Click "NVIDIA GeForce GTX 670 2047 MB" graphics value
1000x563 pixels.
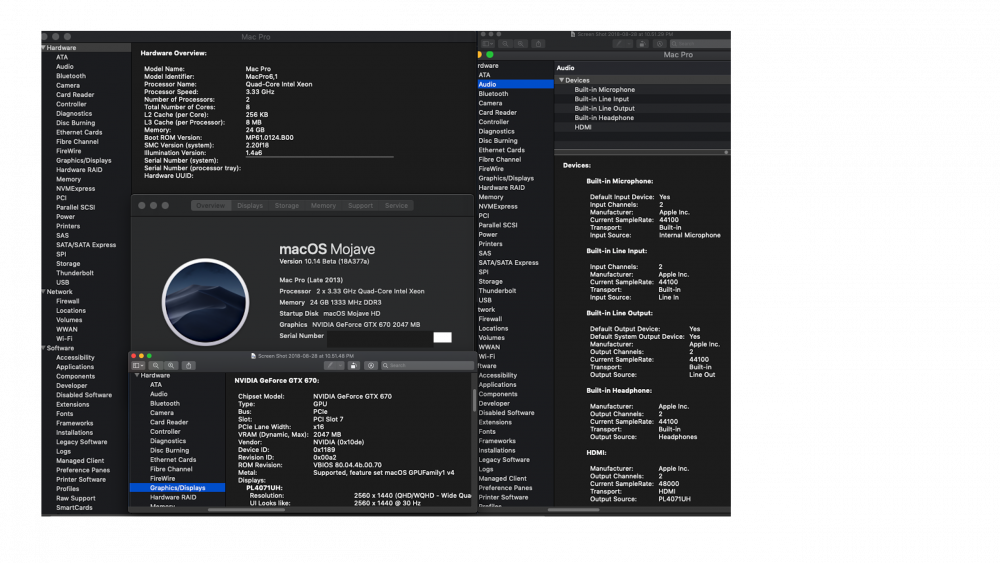366,325
